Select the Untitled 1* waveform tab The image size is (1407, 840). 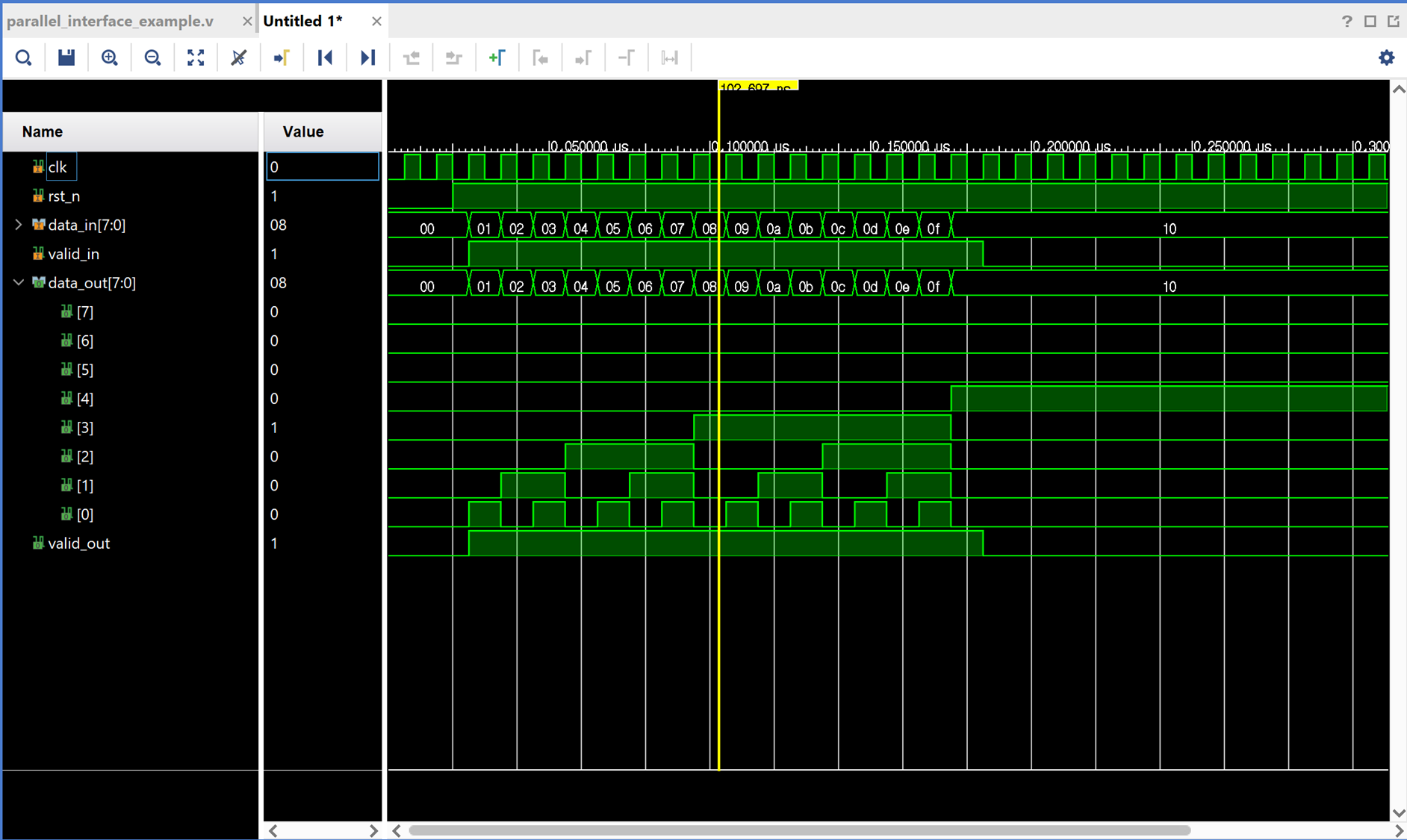[x=303, y=21]
